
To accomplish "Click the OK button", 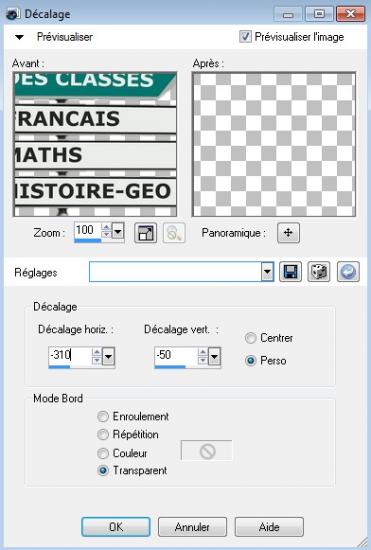I will [116, 527].
